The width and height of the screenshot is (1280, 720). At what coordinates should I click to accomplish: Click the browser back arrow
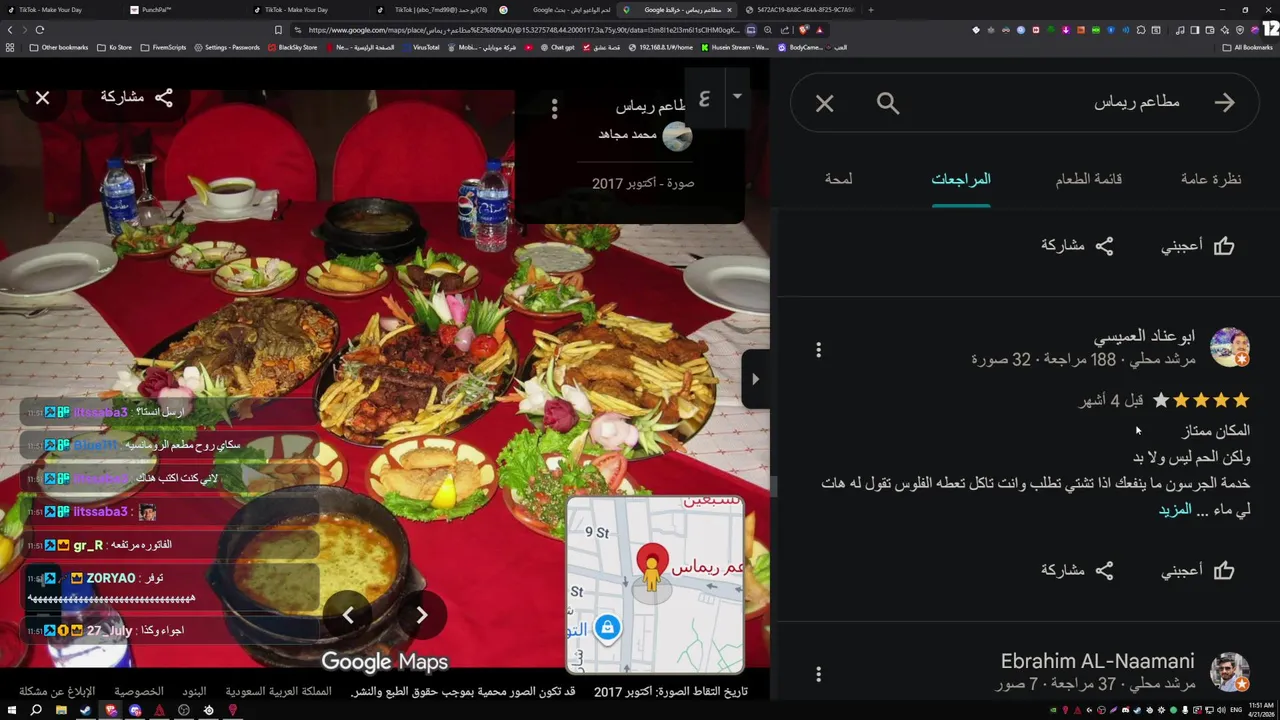pos(10,30)
